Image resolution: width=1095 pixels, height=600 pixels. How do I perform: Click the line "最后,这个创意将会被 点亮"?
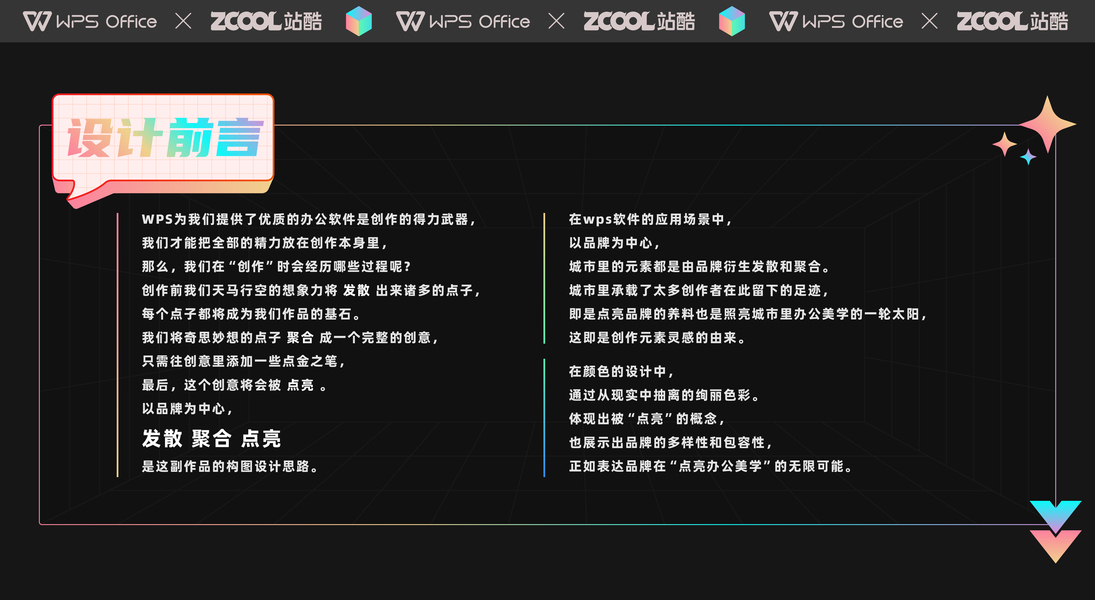234,386
